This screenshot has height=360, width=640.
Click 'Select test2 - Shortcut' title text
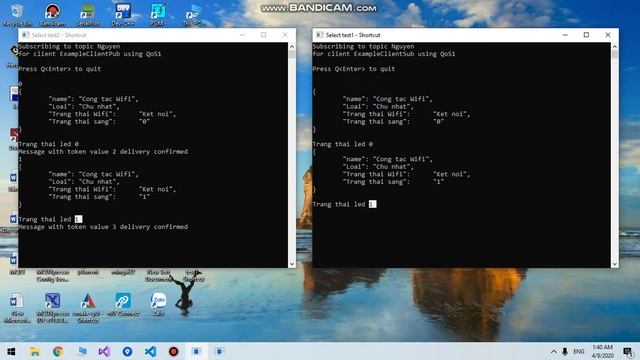(59, 35)
